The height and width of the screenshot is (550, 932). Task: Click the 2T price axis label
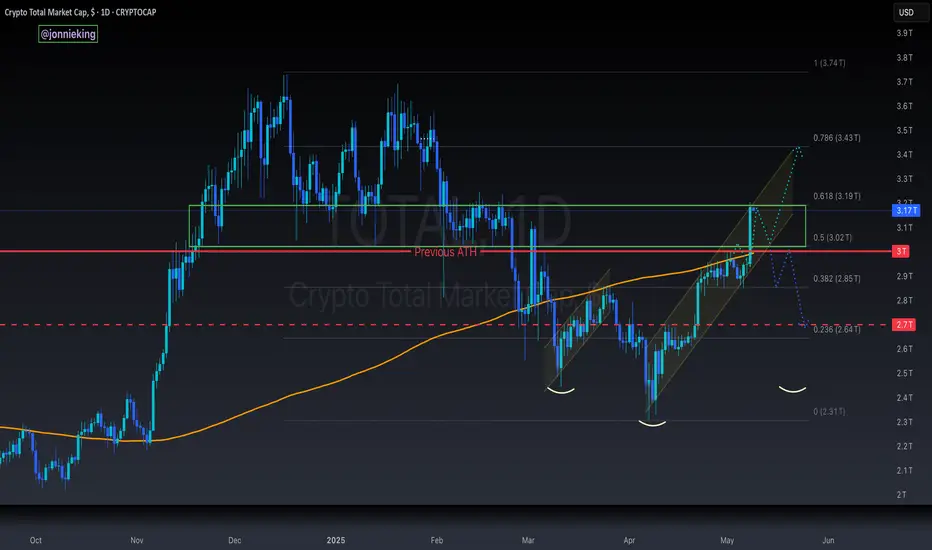click(901, 495)
